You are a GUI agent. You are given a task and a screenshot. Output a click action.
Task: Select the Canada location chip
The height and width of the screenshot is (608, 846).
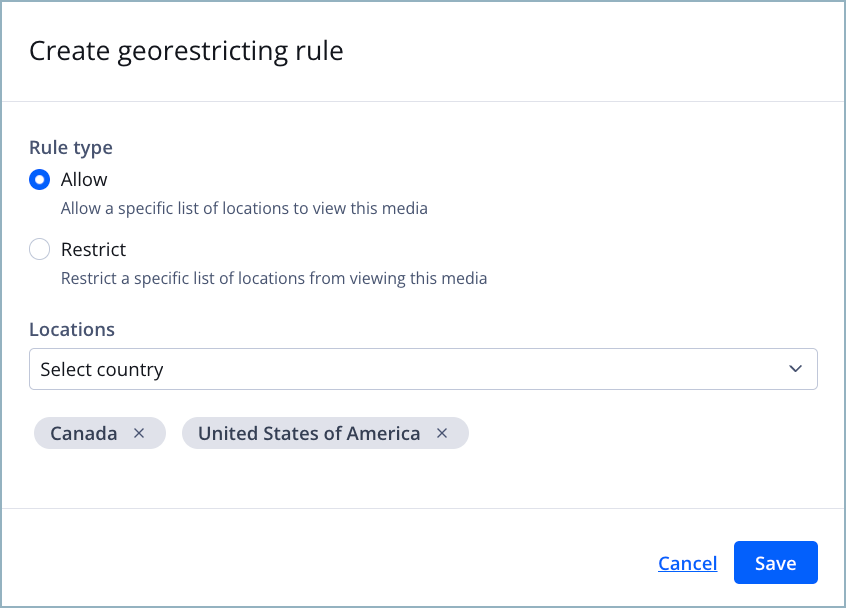click(85, 433)
